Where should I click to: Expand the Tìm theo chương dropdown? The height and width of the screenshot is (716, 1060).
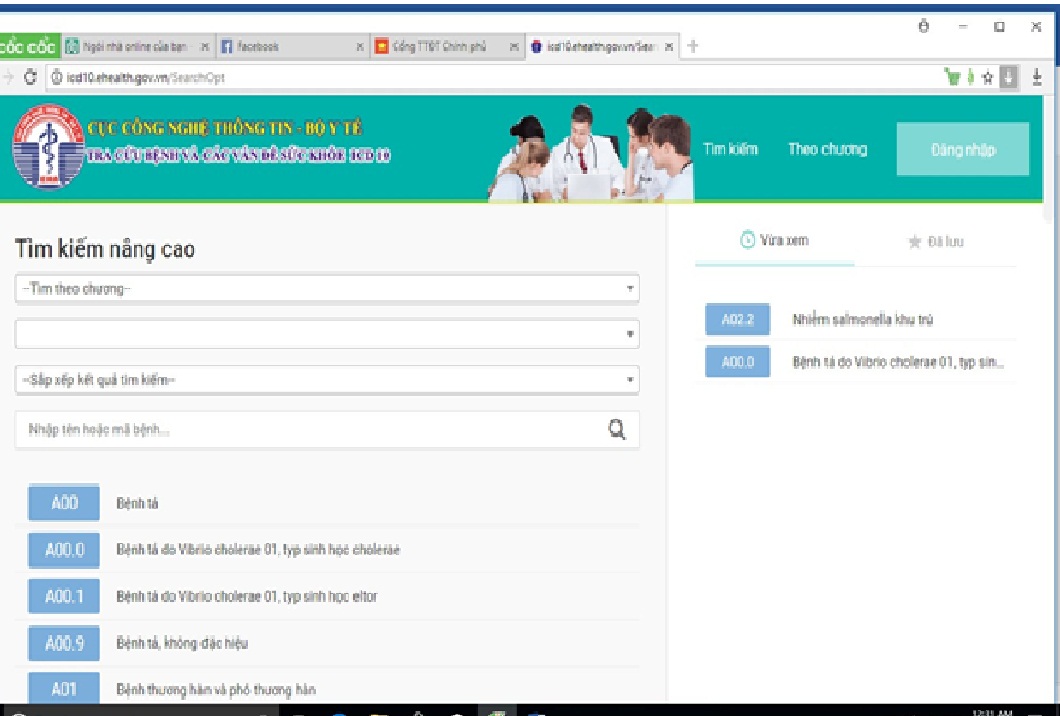click(x=327, y=289)
